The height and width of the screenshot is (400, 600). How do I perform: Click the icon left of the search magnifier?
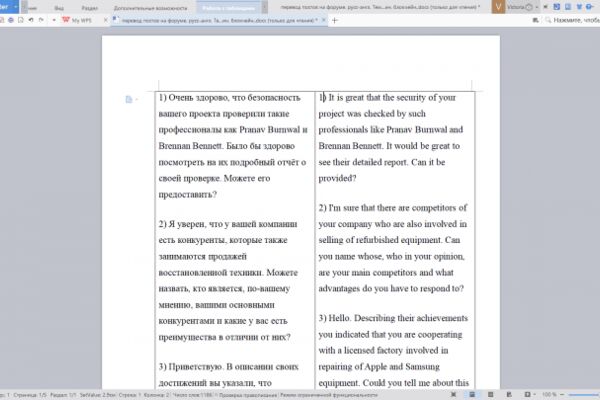(535, 20)
